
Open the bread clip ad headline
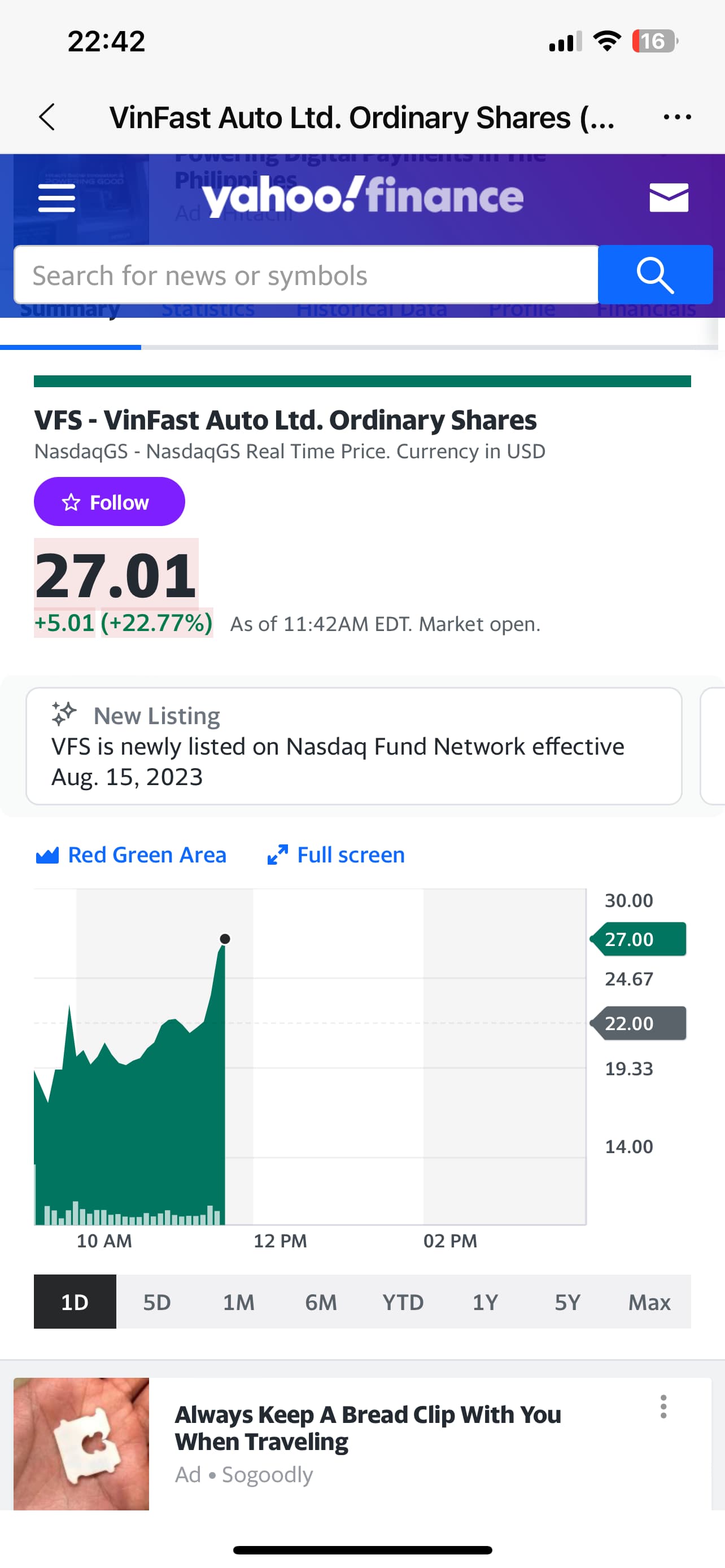tap(368, 1427)
